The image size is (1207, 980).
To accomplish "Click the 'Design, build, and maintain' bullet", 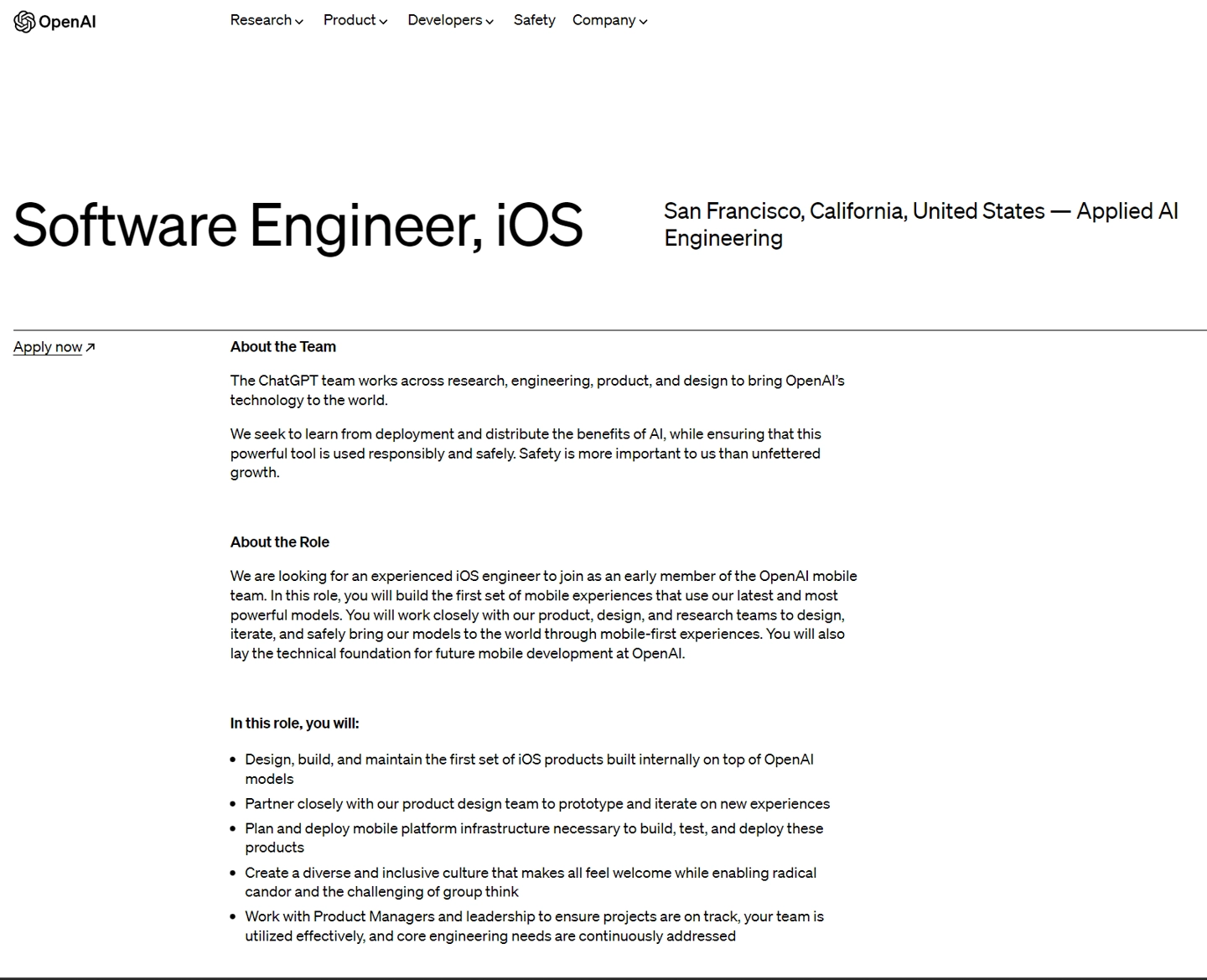I will click(x=529, y=769).
